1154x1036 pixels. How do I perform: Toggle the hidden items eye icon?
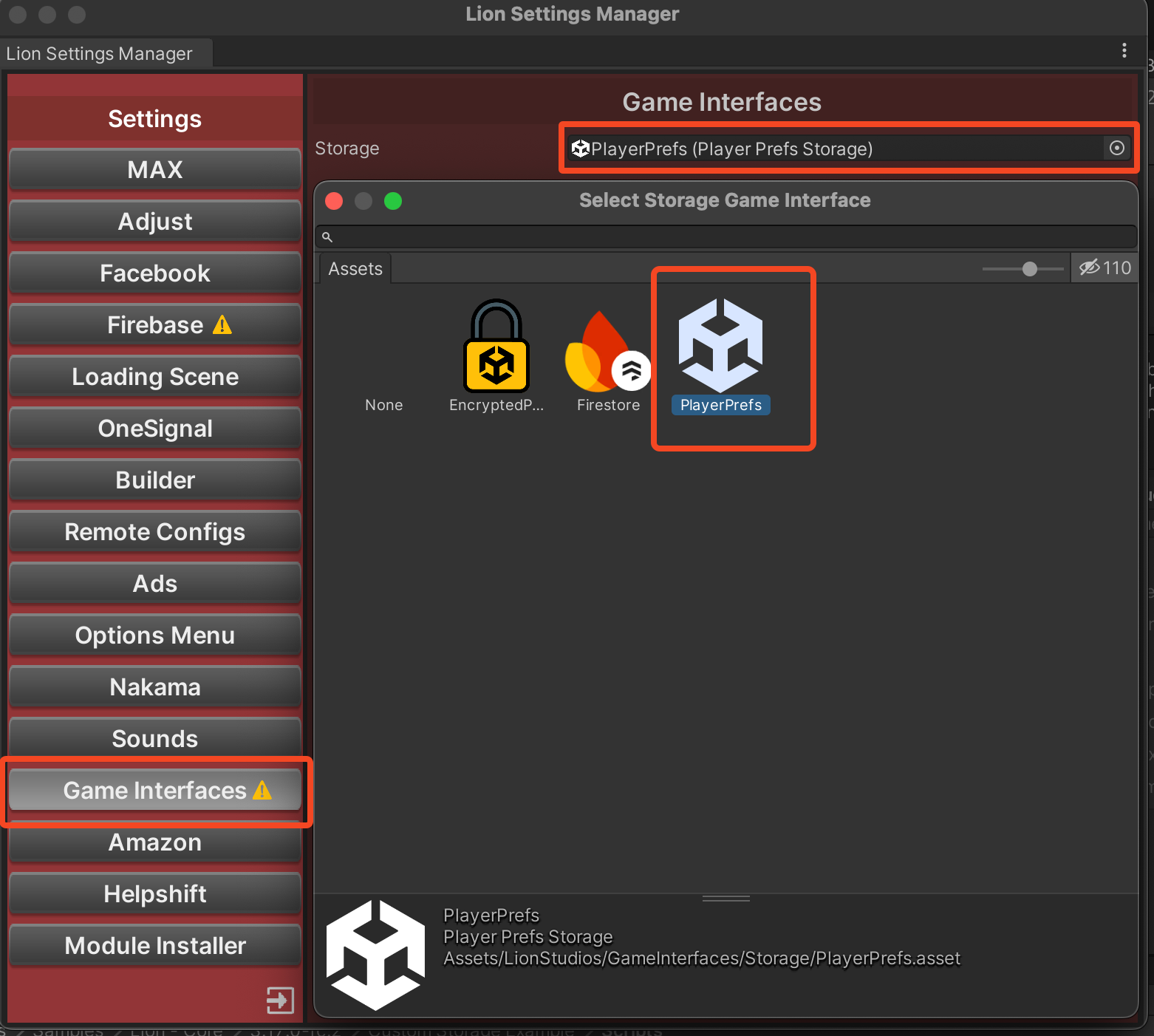coord(1089,267)
